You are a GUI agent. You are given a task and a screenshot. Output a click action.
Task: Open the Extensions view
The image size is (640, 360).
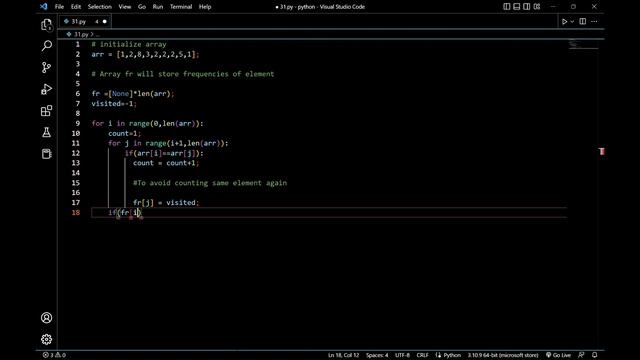click(x=47, y=111)
